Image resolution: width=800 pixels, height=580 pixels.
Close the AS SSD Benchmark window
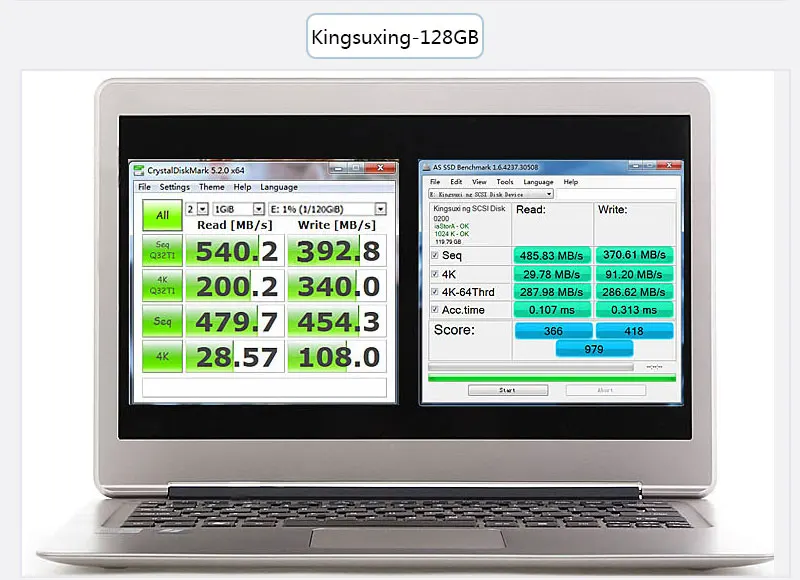(669, 165)
